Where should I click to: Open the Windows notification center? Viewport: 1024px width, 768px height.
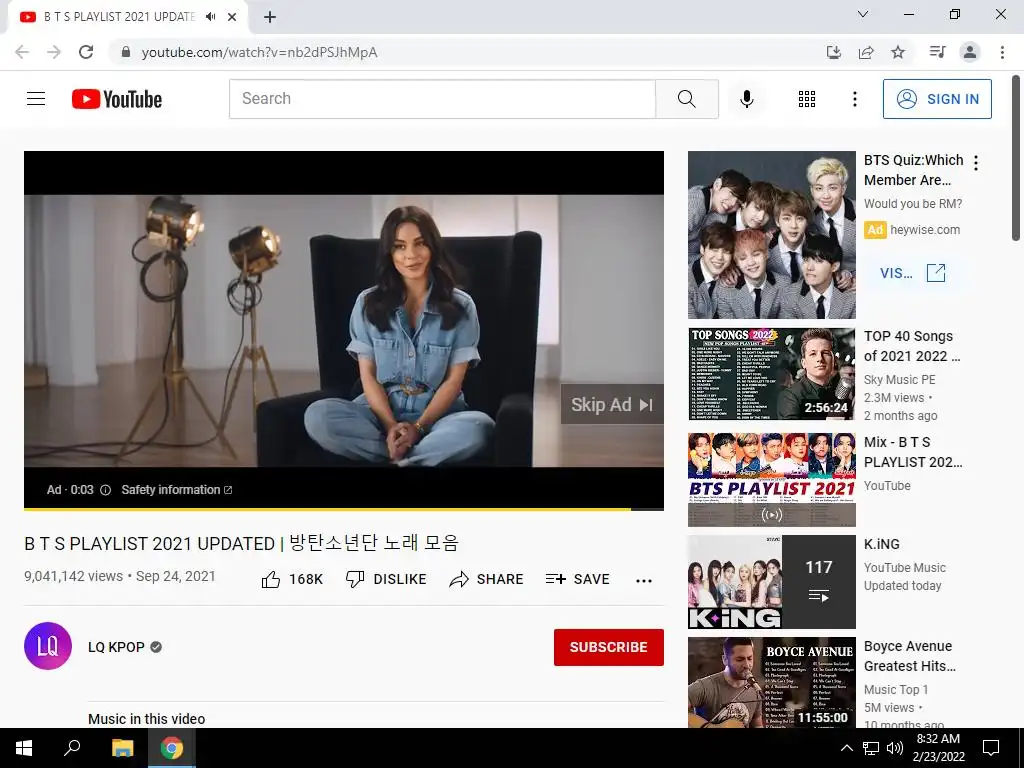point(991,748)
